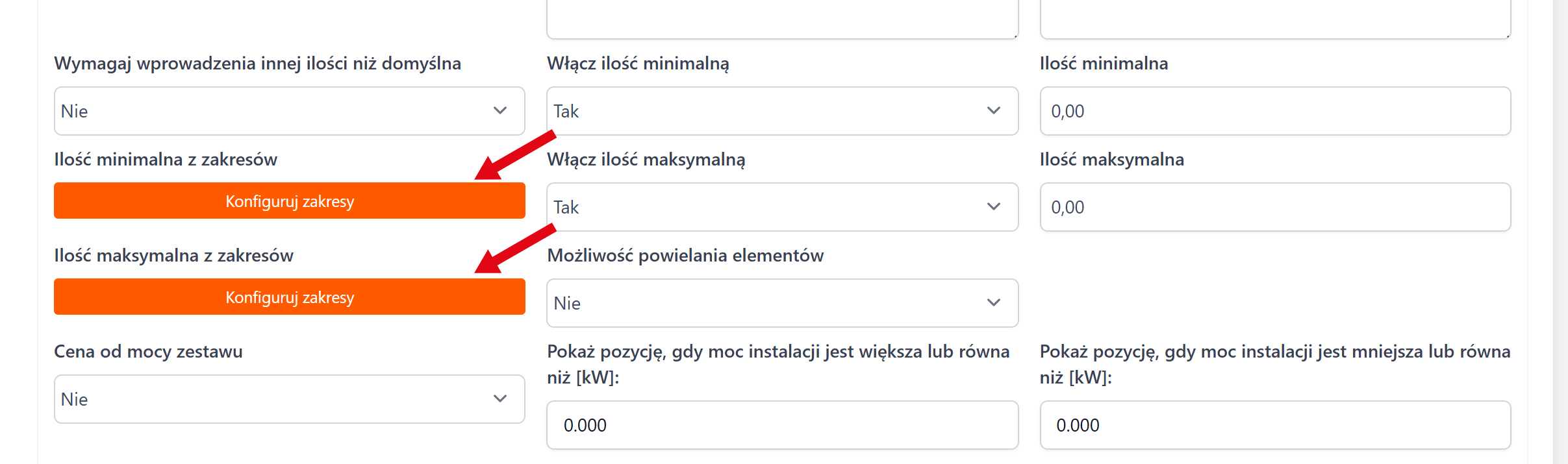Click the chevron arrow of 'Cena od mocy zestawu'
Screen dimensions: 1568x464
tap(499, 399)
